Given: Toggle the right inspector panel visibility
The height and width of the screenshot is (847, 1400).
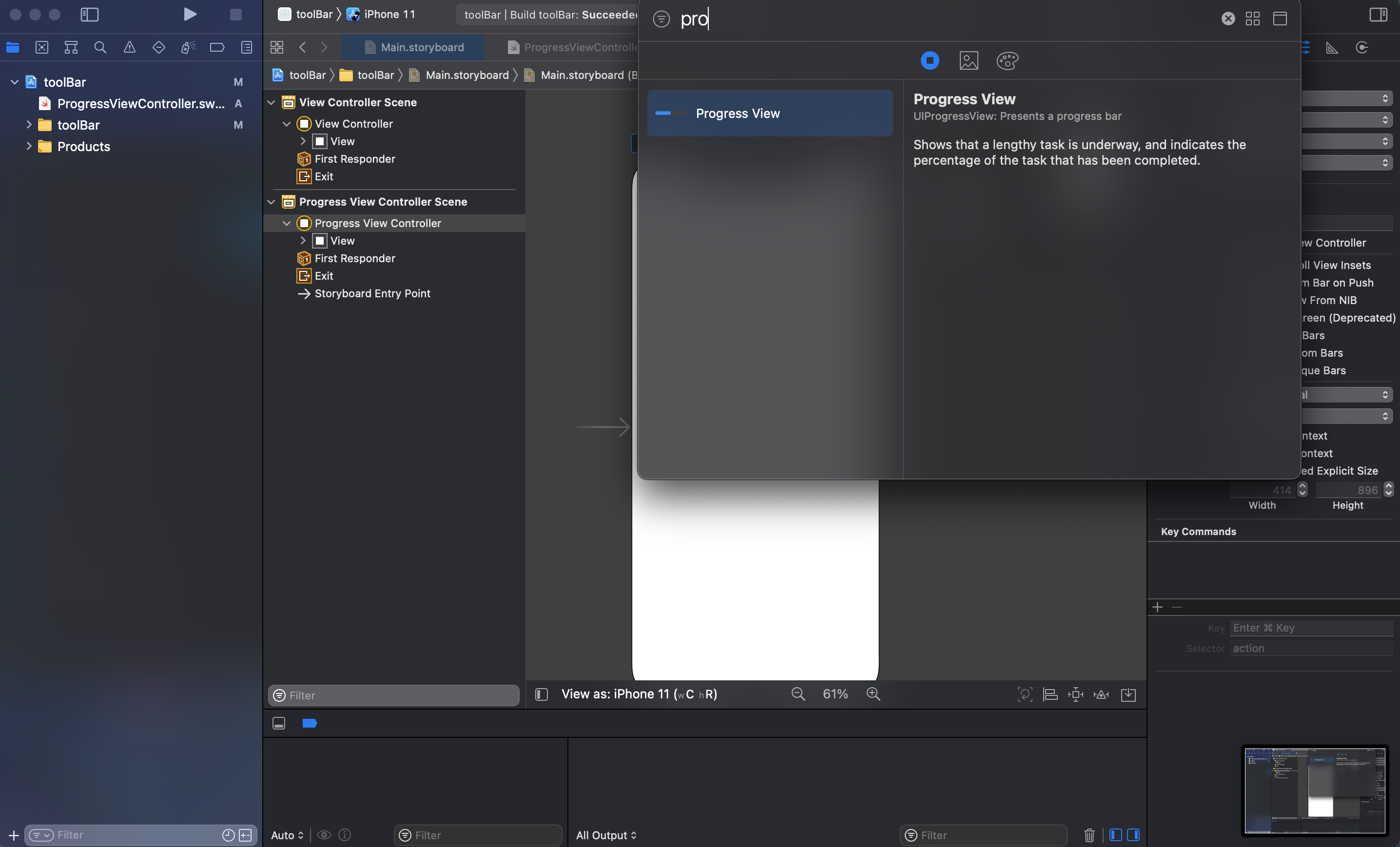Looking at the screenshot, I should coord(1378,15).
